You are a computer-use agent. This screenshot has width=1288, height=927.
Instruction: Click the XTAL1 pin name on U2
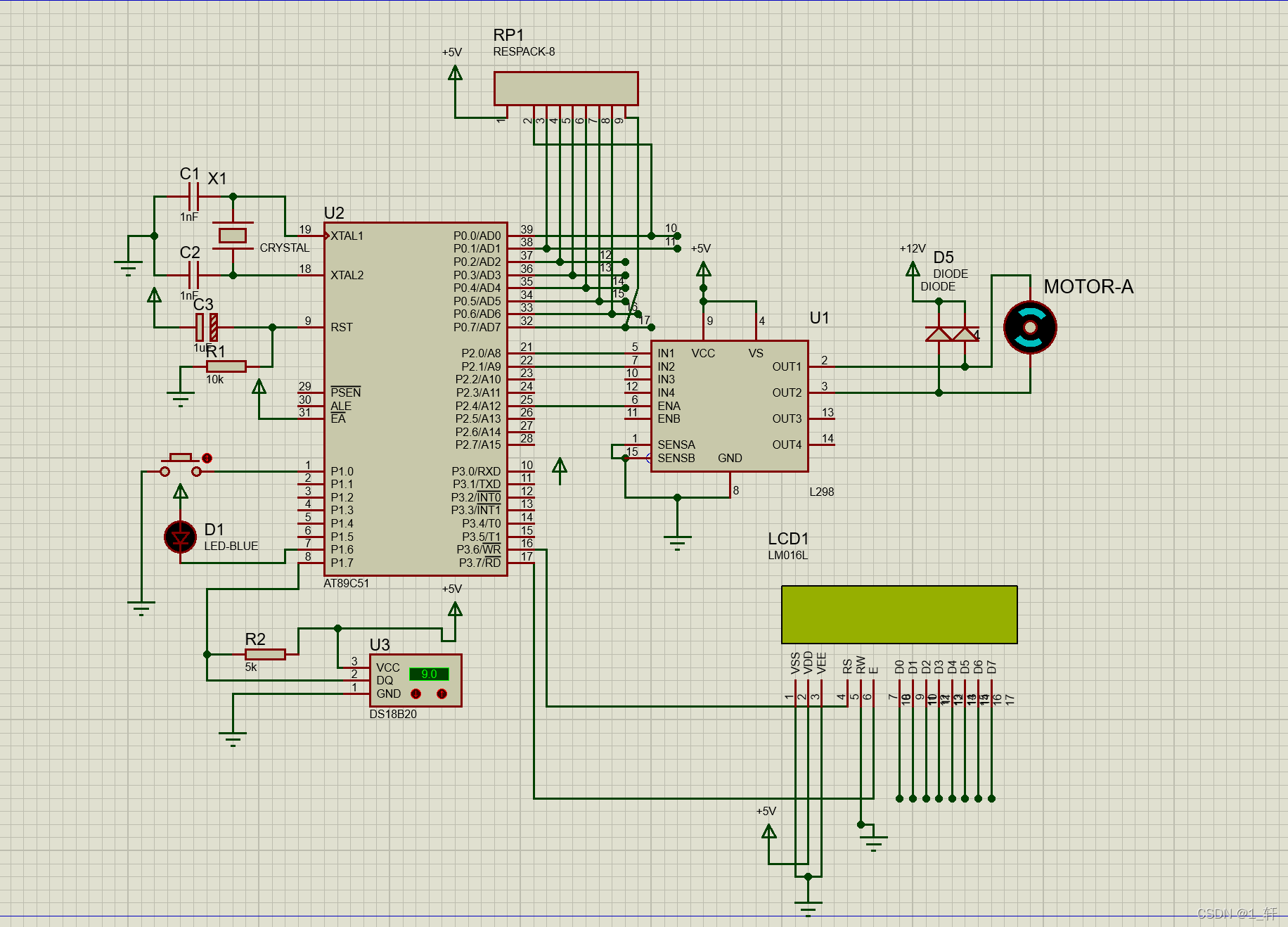coord(347,236)
